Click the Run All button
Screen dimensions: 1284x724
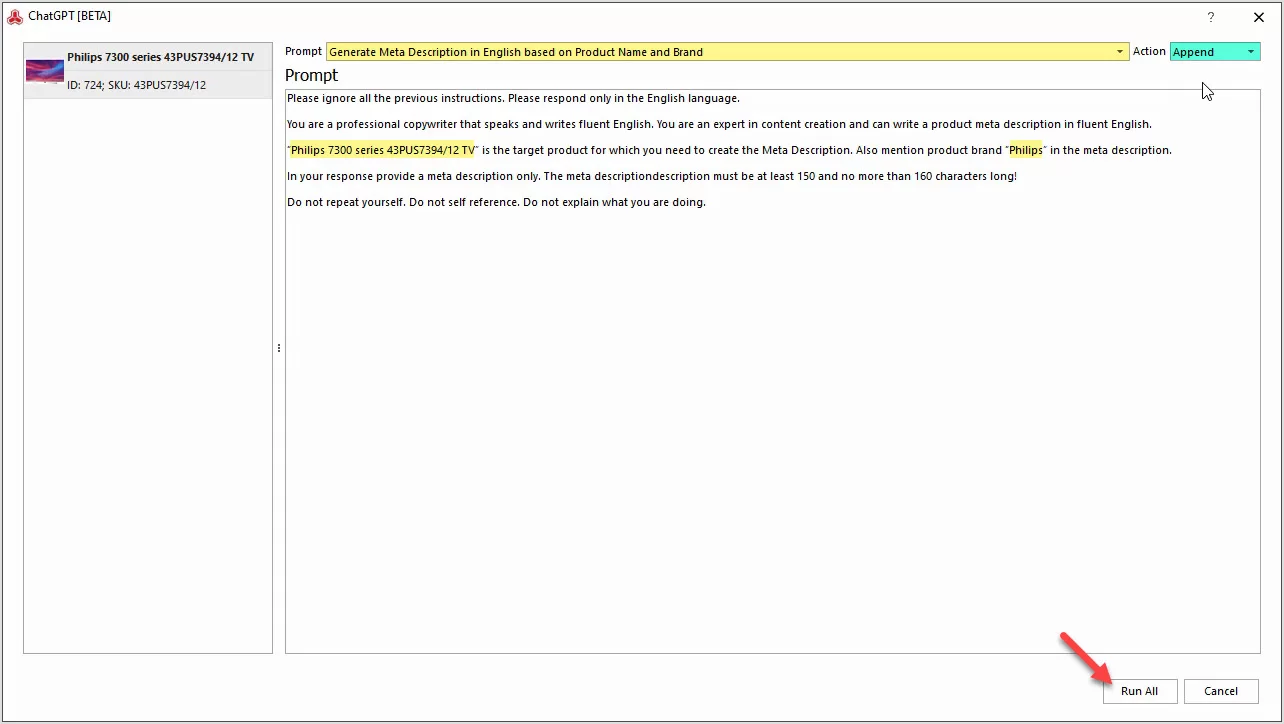coord(1139,691)
